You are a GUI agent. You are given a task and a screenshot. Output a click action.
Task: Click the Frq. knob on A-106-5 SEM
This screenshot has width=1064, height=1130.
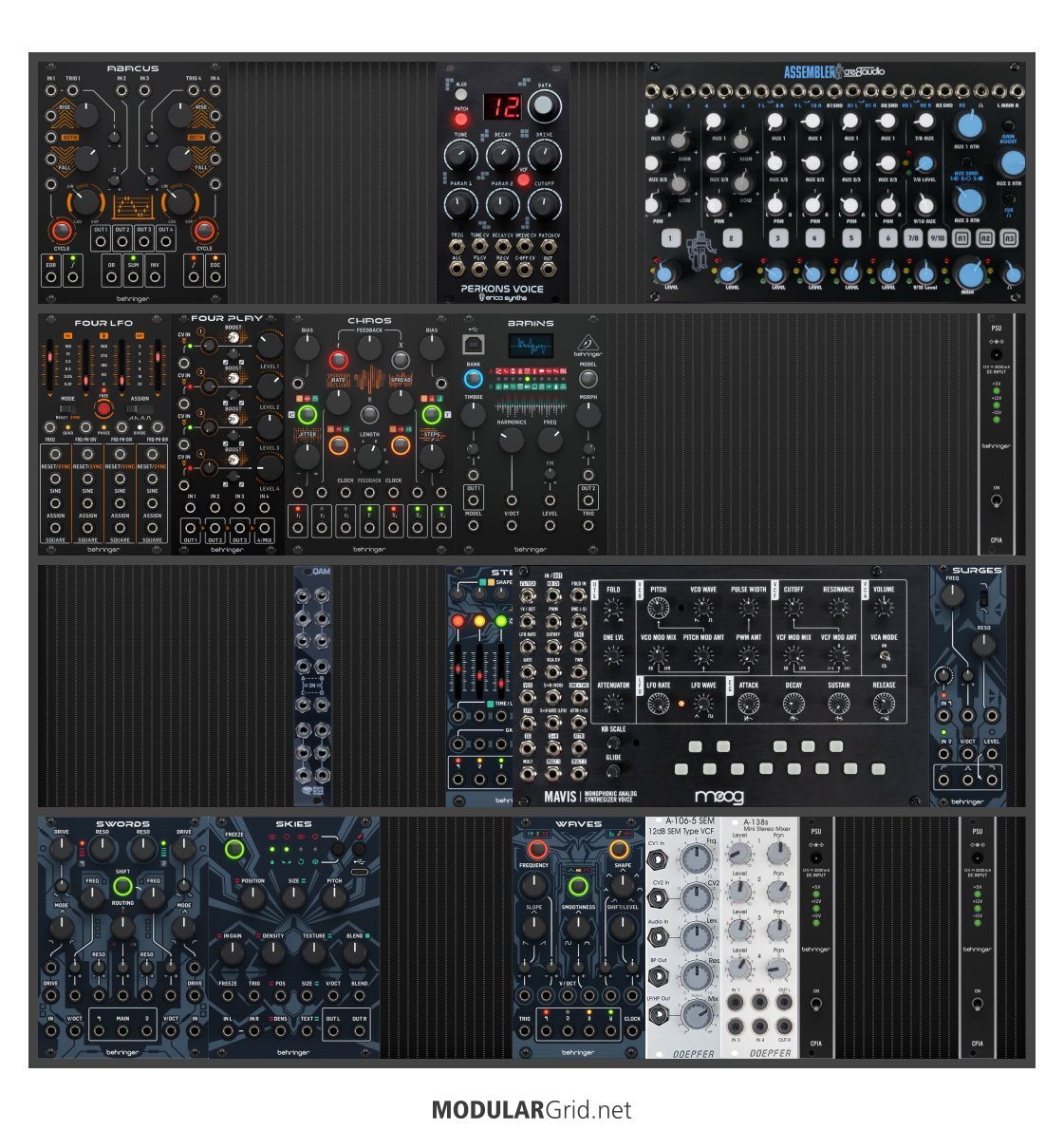pos(696,859)
